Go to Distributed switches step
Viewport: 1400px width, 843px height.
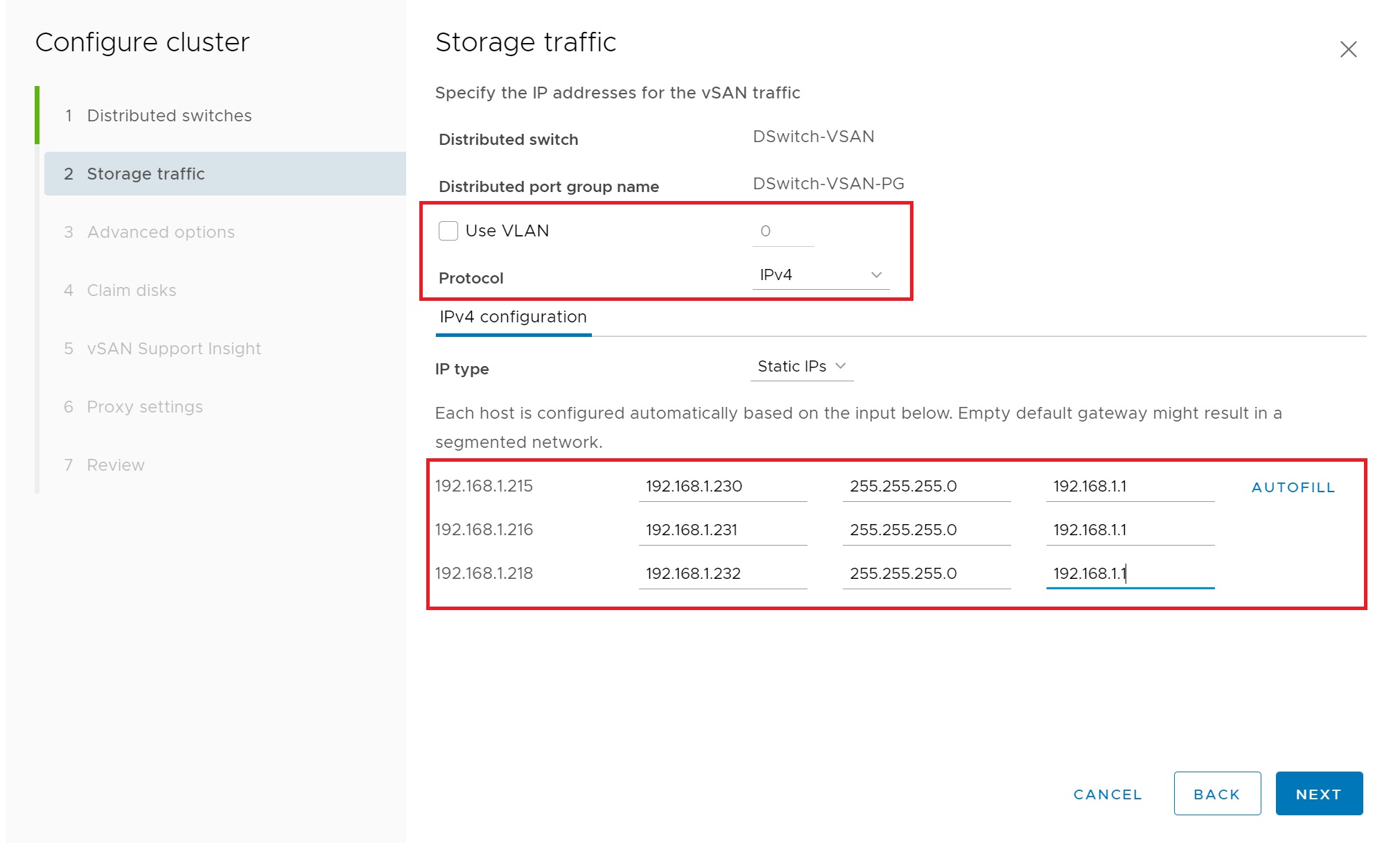pyautogui.click(x=169, y=116)
